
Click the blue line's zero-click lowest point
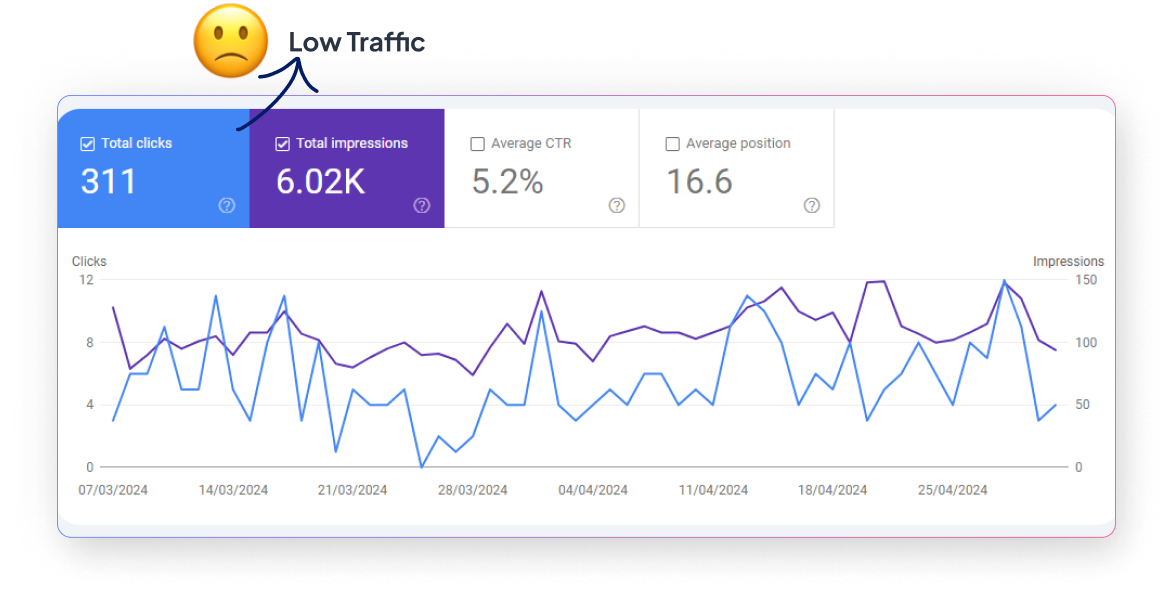pyautogui.click(x=421, y=466)
